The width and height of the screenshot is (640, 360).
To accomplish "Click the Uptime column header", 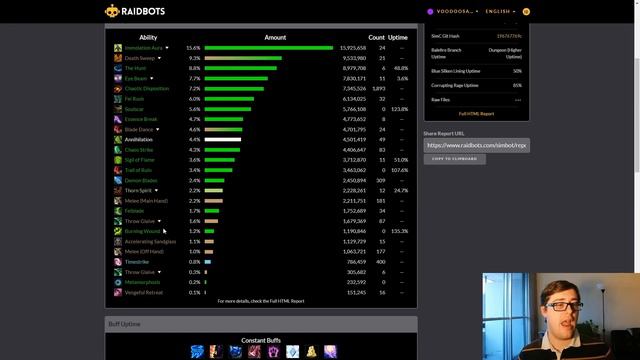I will click(398, 37).
